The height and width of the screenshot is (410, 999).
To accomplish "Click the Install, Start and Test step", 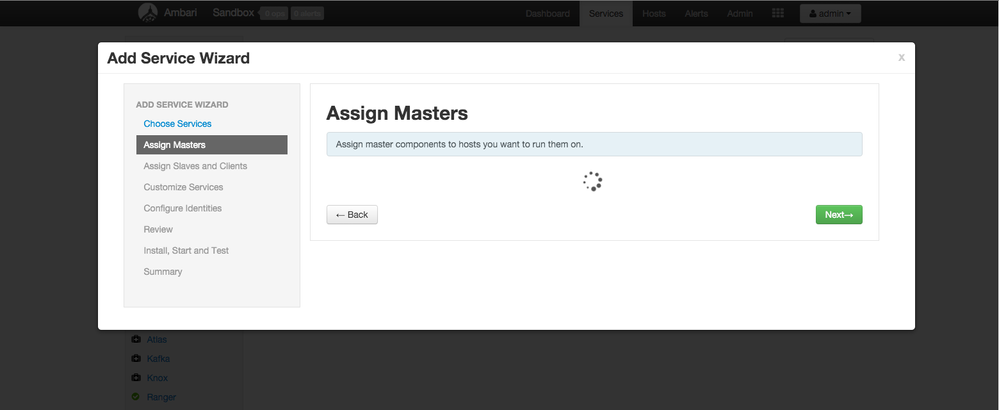I will (186, 250).
